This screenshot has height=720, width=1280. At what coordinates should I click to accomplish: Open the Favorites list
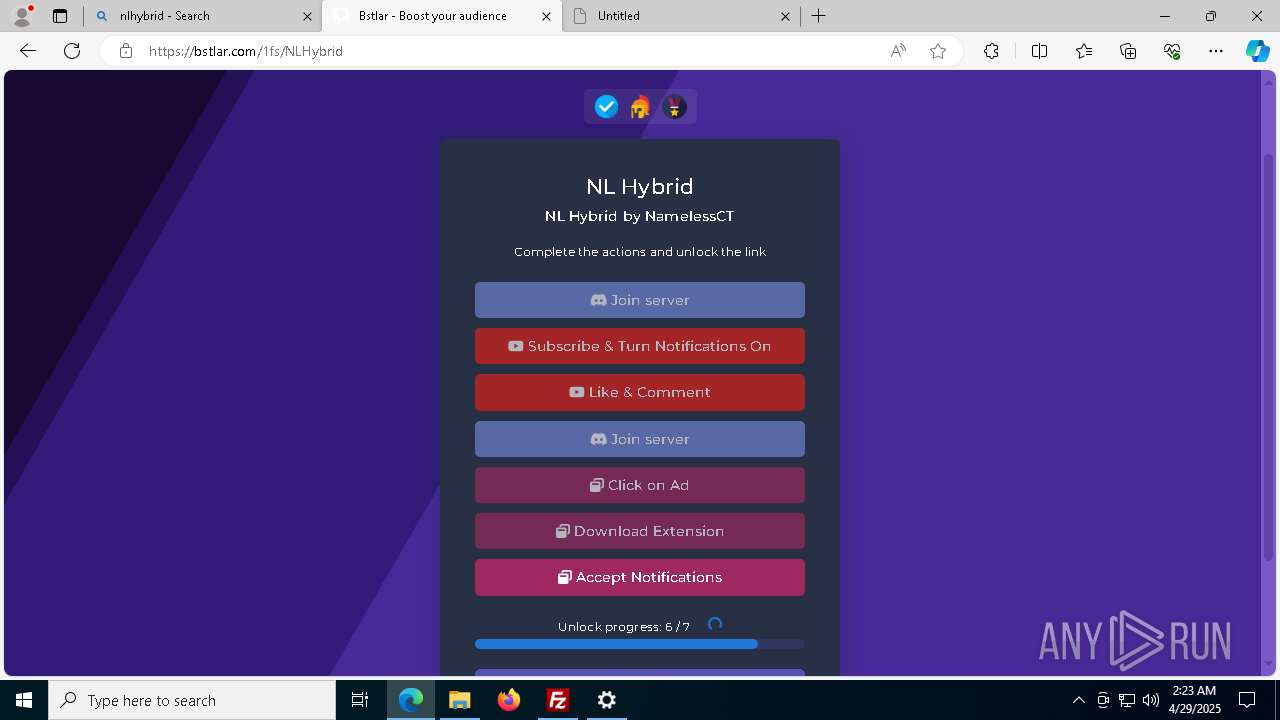(1084, 51)
